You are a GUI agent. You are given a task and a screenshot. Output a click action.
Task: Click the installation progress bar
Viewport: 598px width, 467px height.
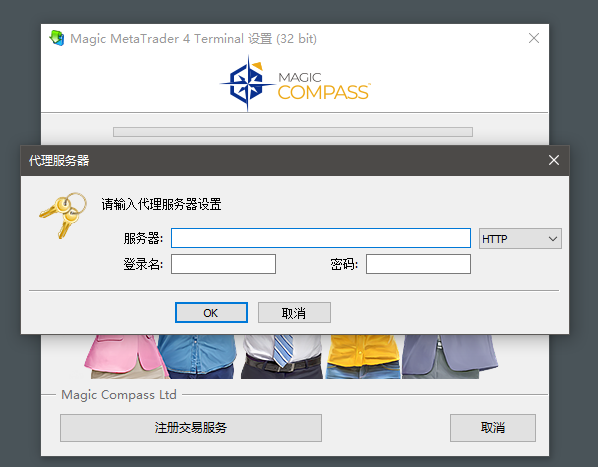[x=293, y=132]
